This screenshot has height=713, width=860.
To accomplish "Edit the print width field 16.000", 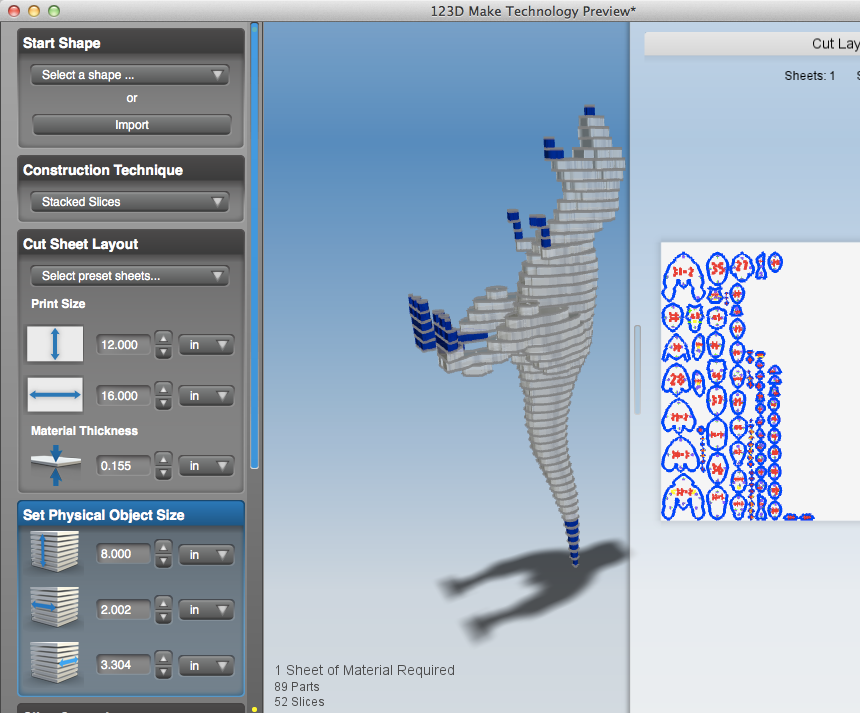I will 123,395.
